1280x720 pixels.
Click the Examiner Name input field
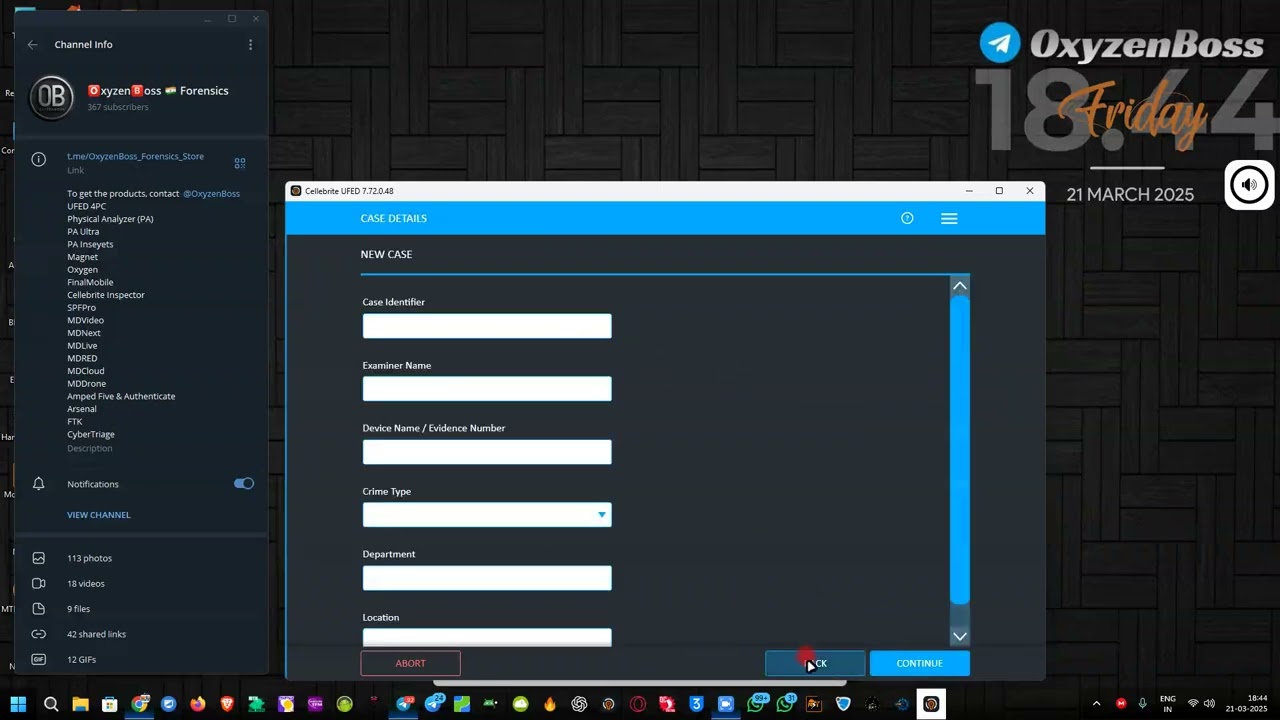tap(487, 389)
